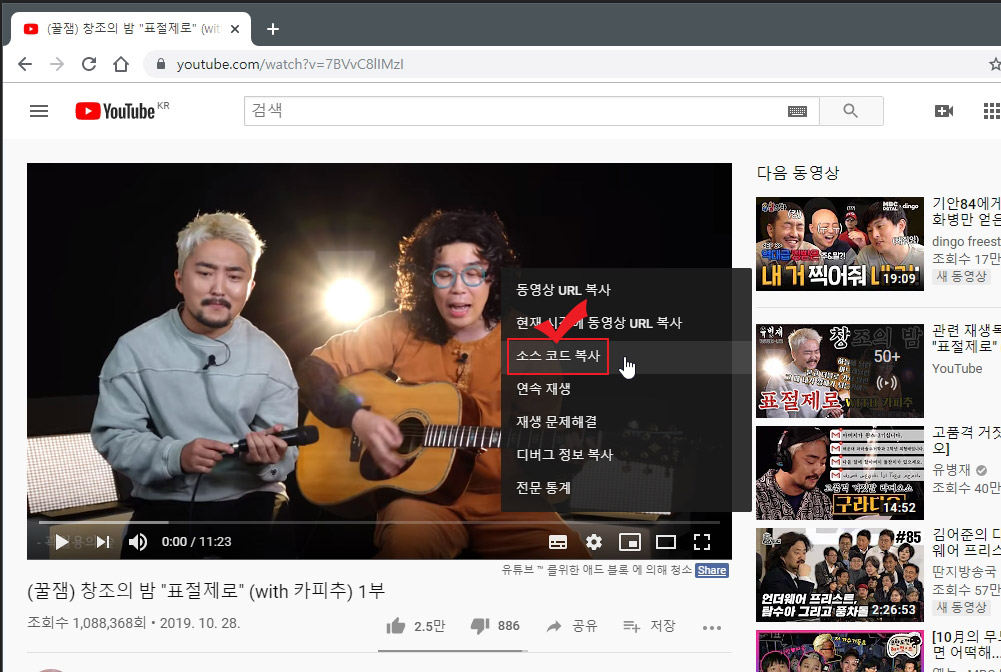This screenshot has height=672, width=1001.
Task: Choose '동영상 URL 복사' from context menu
Action: 626,290
